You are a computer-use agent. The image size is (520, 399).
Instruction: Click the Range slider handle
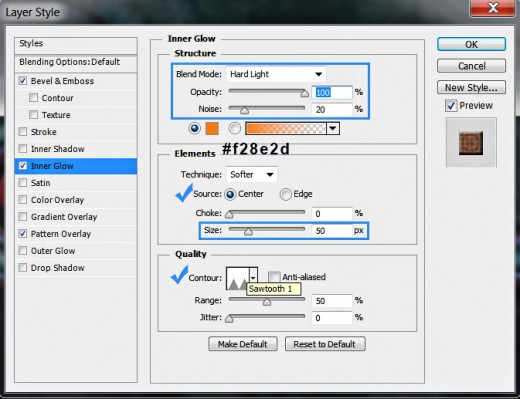(x=267, y=302)
